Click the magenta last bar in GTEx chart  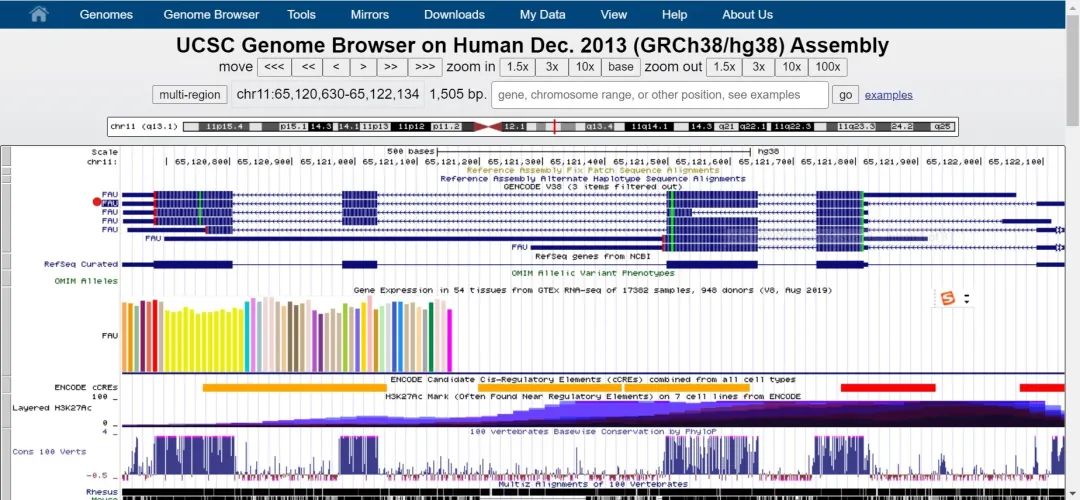point(450,340)
